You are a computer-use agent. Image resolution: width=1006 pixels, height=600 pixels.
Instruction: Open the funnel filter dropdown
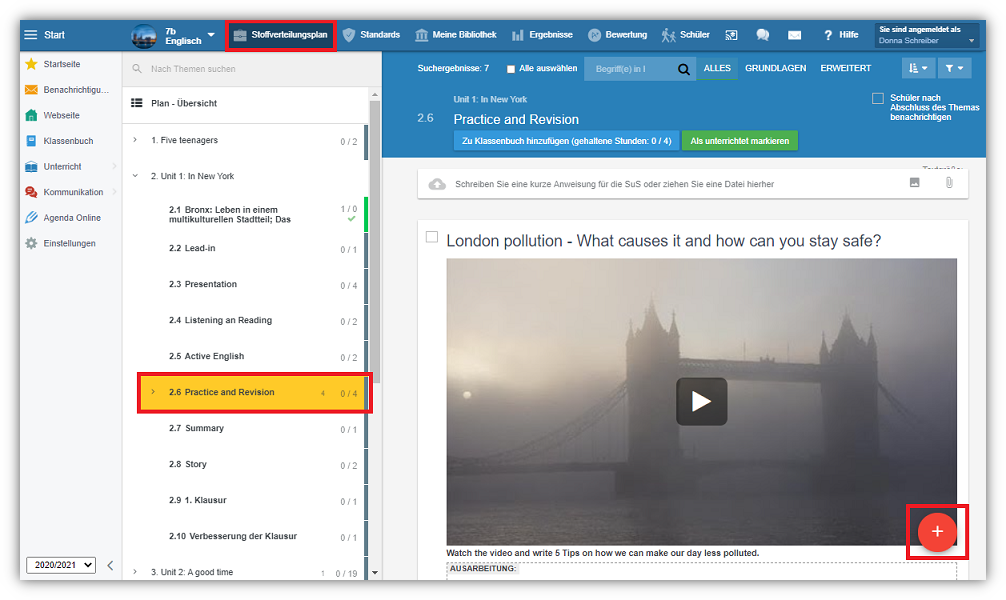[x=954, y=68]
